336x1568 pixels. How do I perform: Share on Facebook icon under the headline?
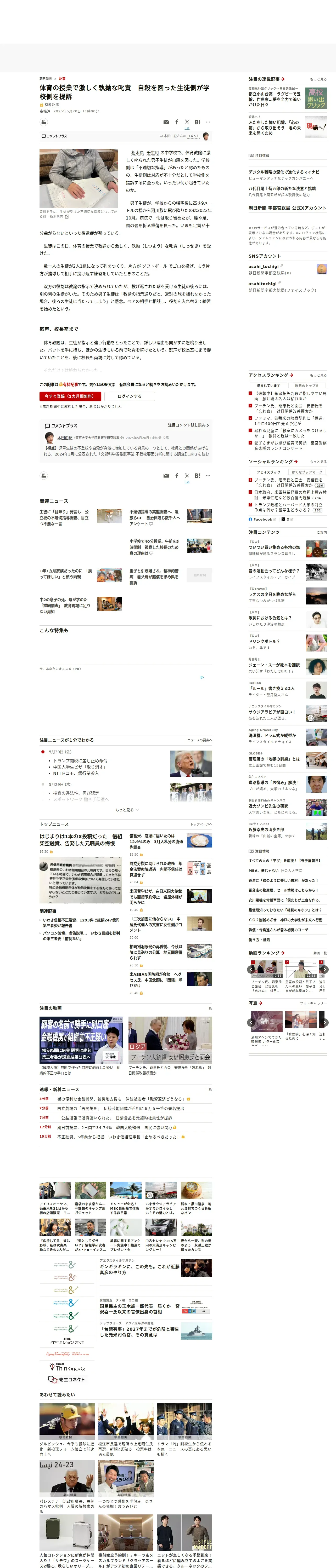click(177, 122)
